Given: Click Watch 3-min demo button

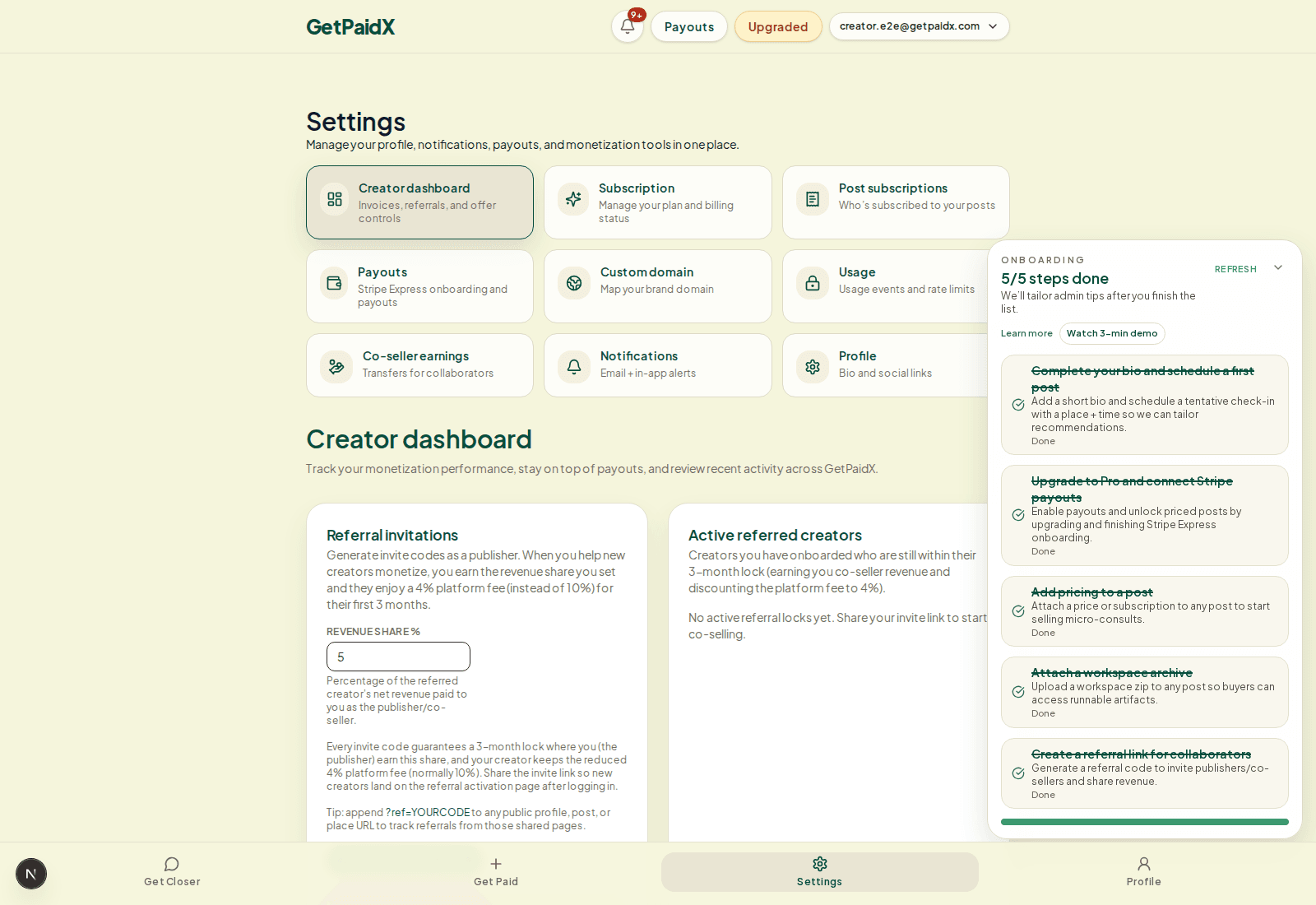Looking at the screenshot, I should tap(1112, 333).
